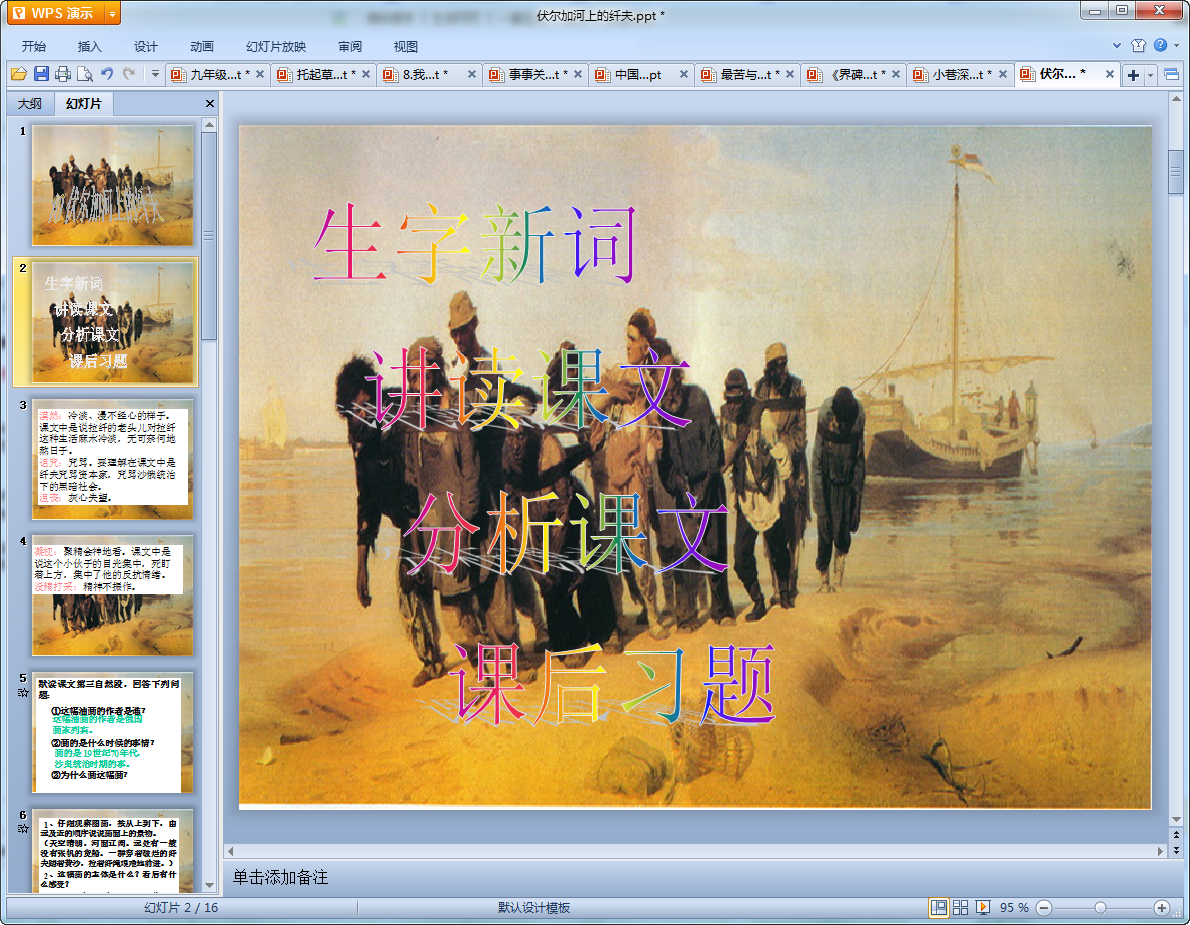1190x925 pixels.
Task: Open the window list icon after tabs
Action: pyautogui.click(x=1171, y=74)
